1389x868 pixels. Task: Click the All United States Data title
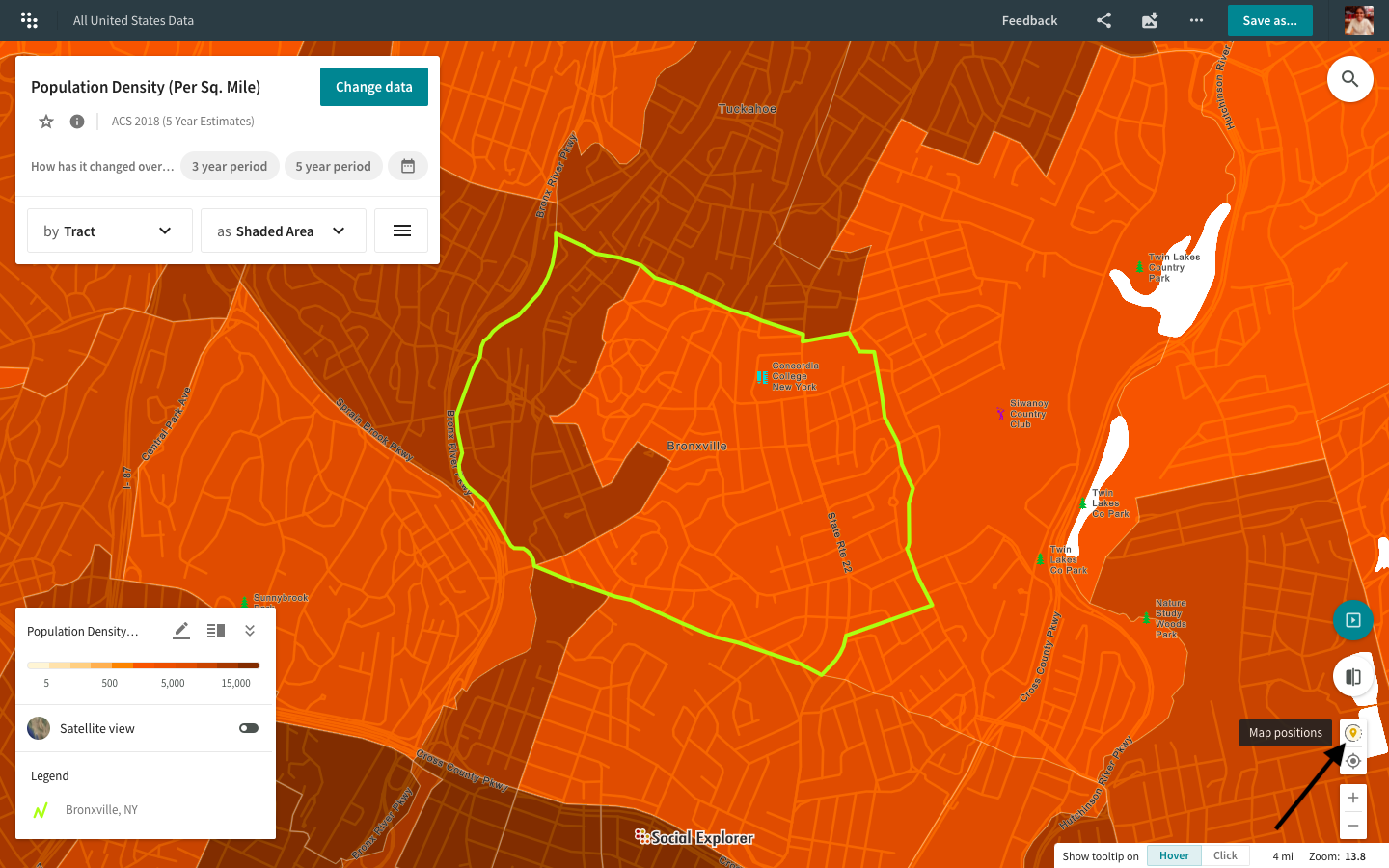tap(133, 19)
